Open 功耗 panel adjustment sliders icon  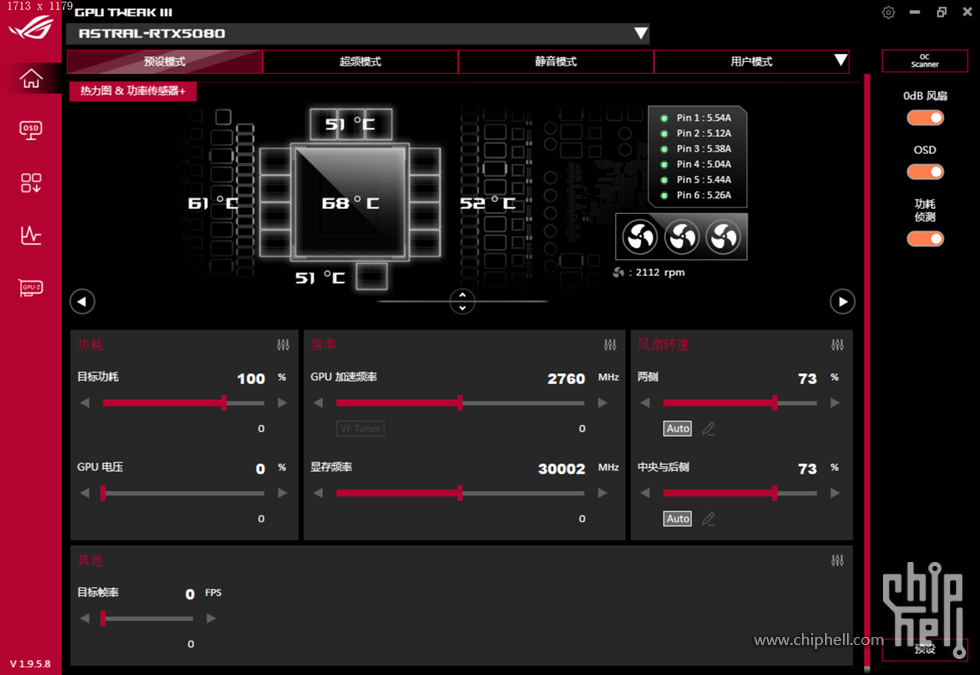tap(283, 345)
